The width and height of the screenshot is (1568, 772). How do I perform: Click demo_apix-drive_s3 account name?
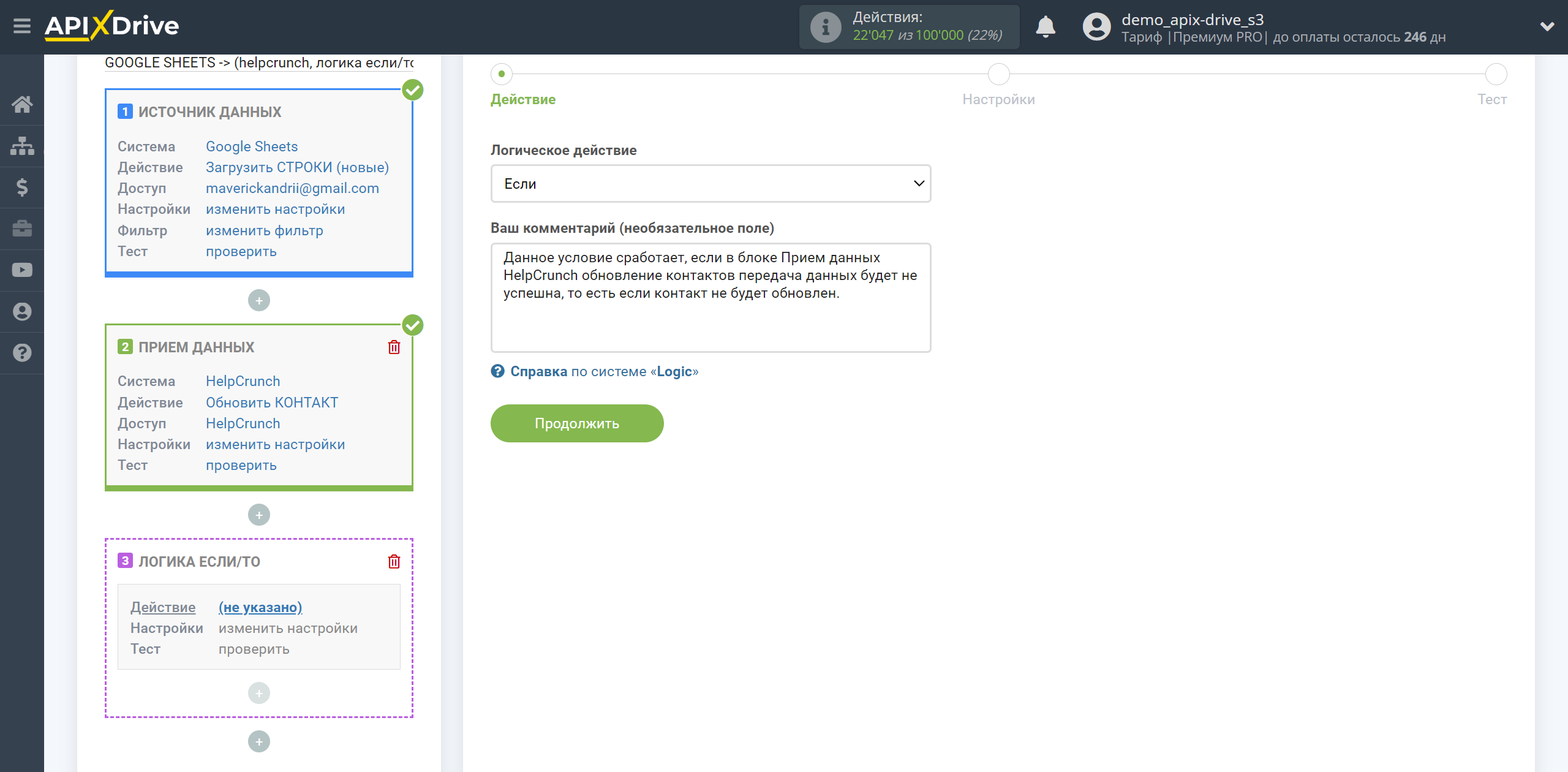pyautogui.click(x=1193, y=20)
